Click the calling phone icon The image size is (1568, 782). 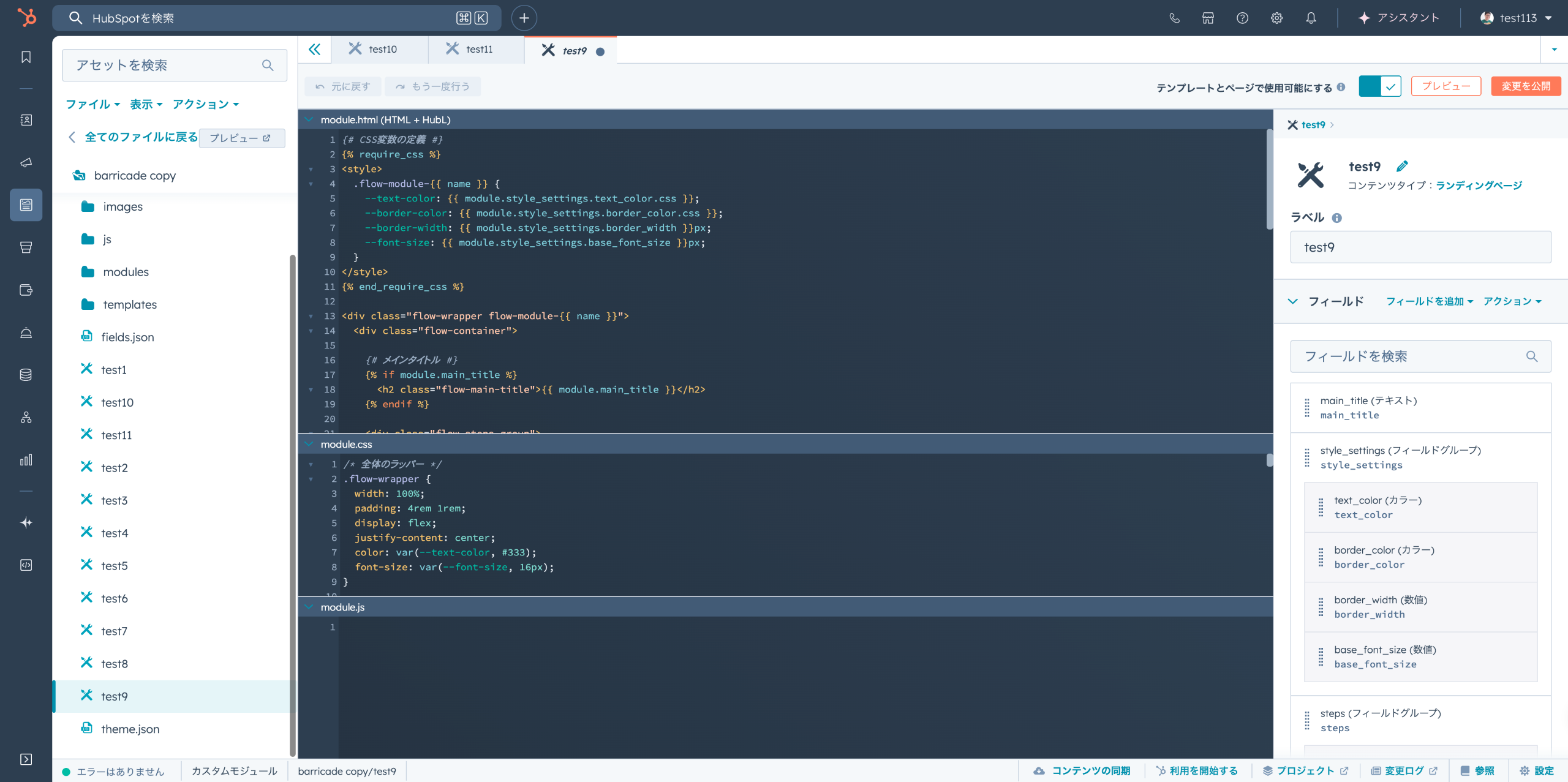pyautogui.click(x=1174, y=18)
